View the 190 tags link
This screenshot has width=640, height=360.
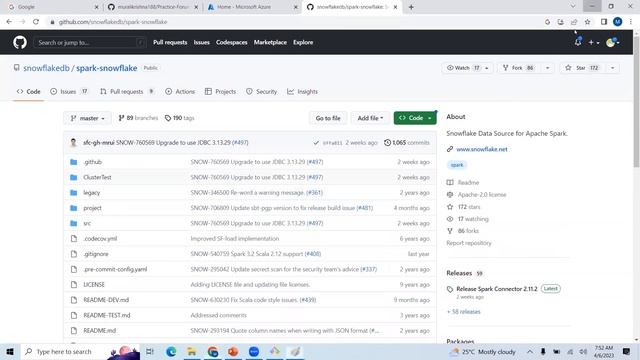(x=180, y=118)
